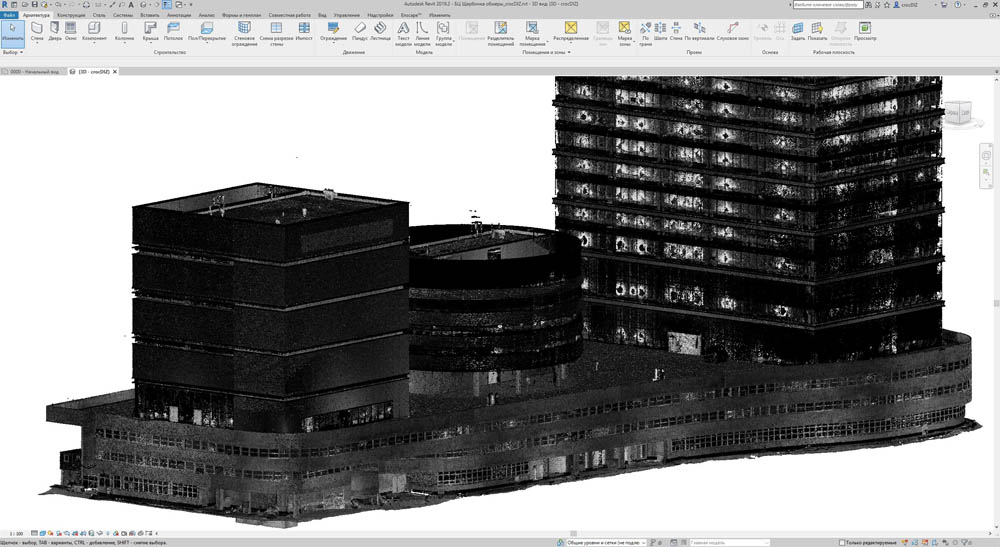Viewport: 1000px width, 547px height.
Task: Choose the Окно (Window) tool
Action: coord(71,31)
